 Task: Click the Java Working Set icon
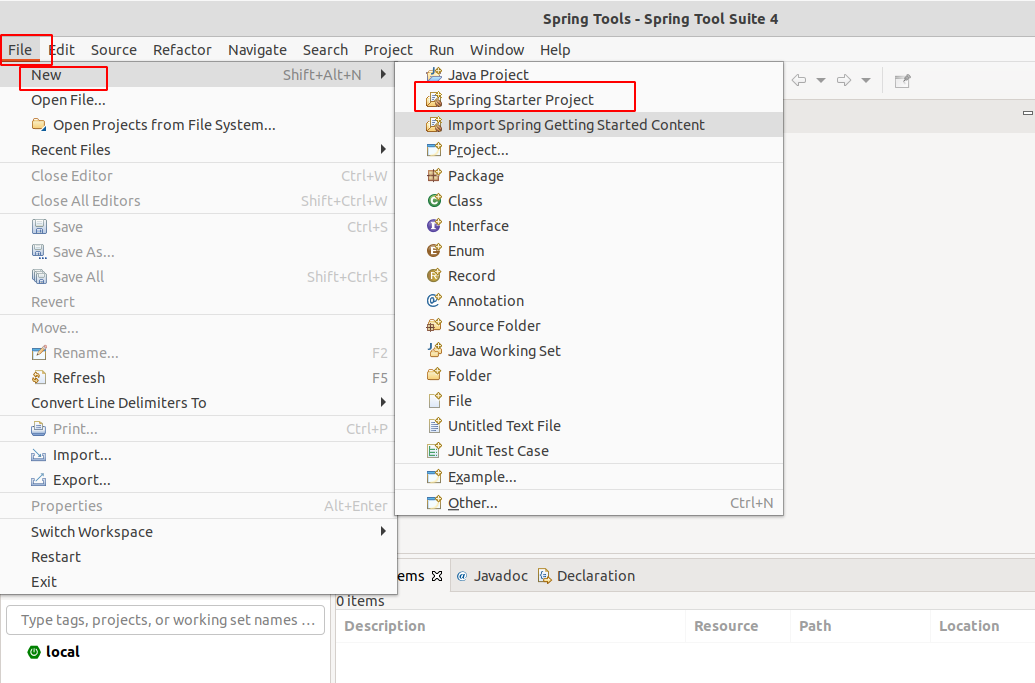point(434,350)
